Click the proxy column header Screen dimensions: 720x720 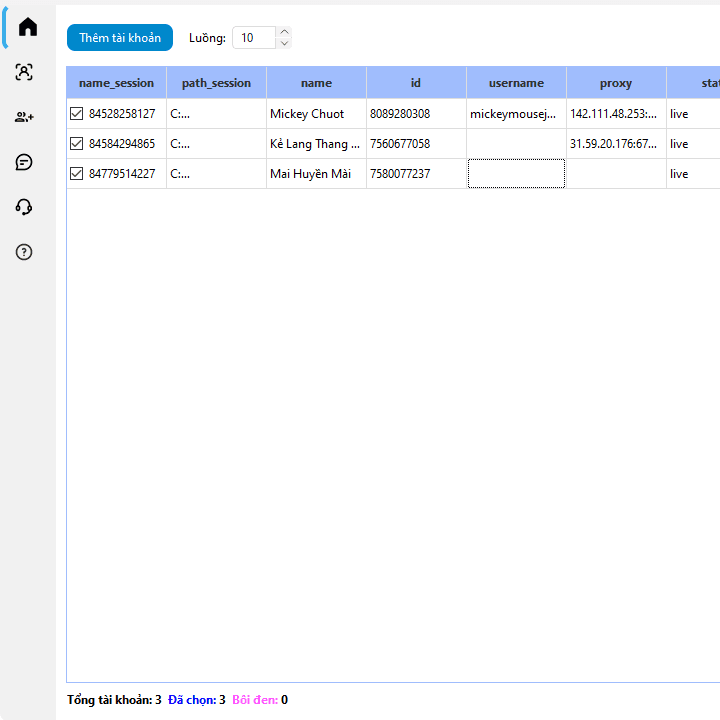coord(616,83)
